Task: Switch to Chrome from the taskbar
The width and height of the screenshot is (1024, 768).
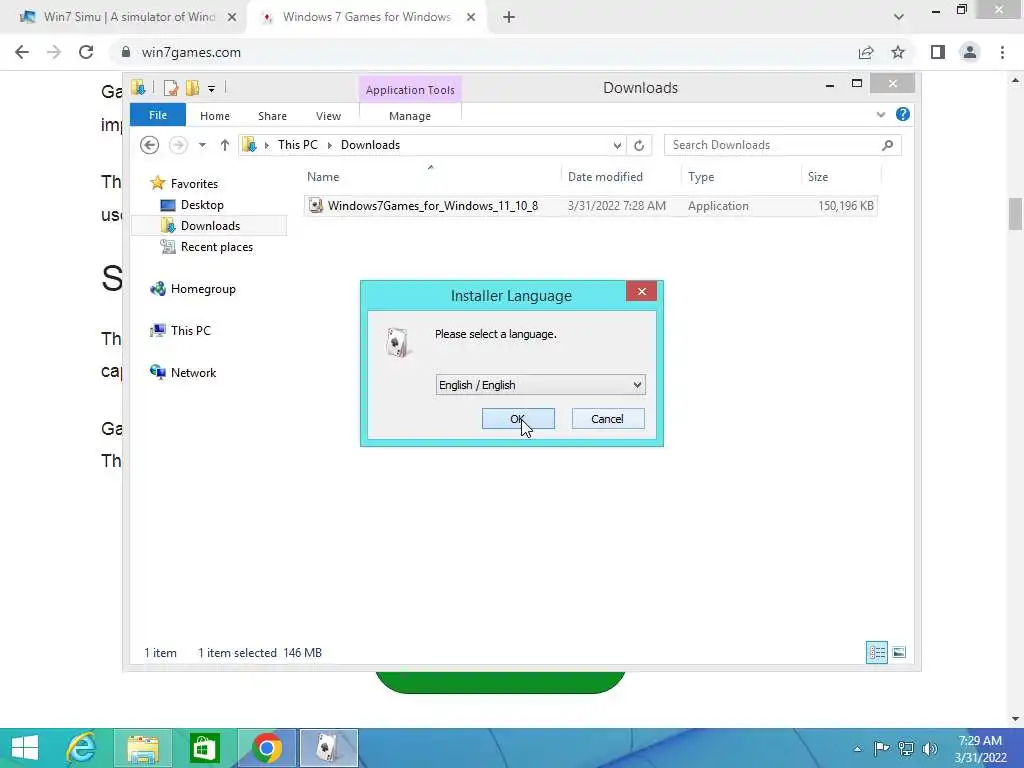Action: (x=266, y=748)
